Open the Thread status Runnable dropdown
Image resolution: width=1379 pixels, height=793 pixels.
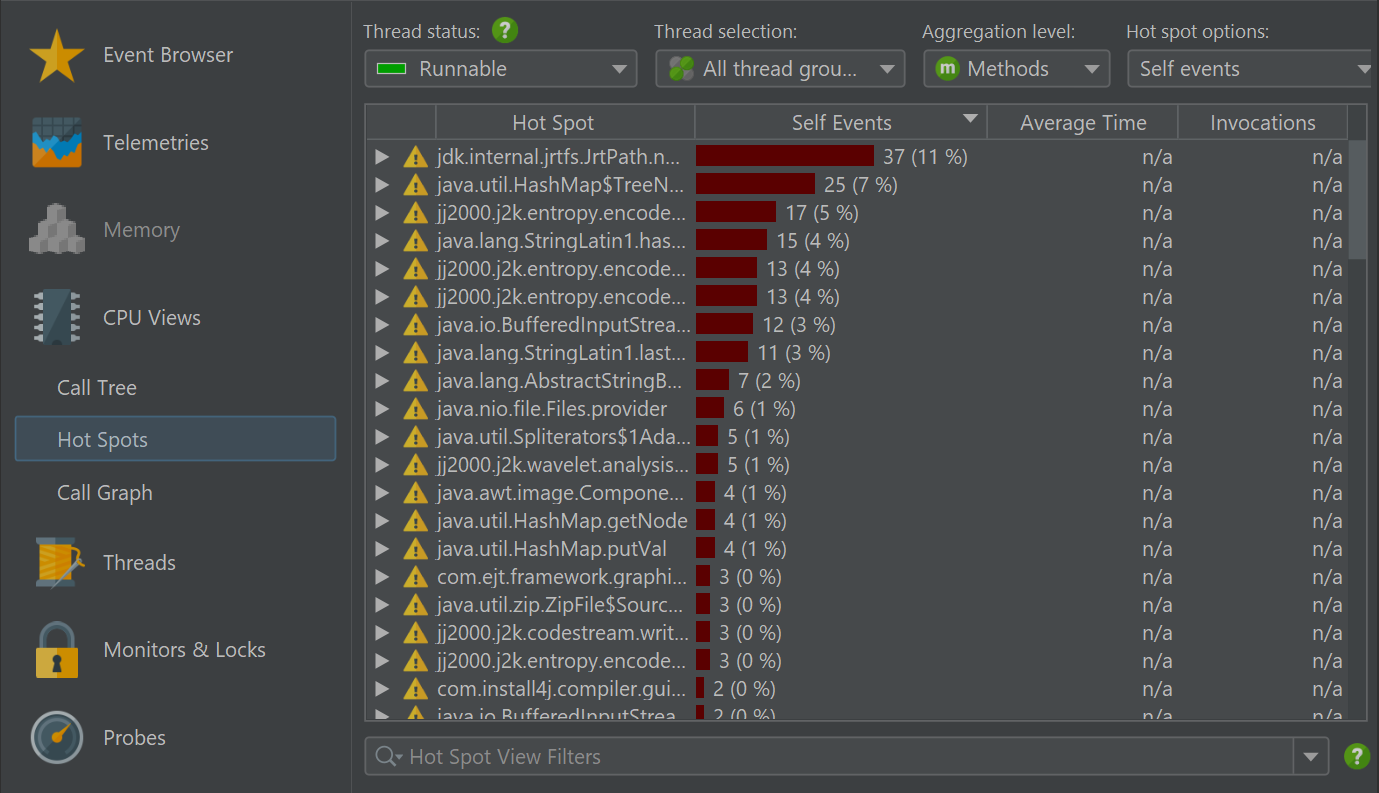pos(500,69)
